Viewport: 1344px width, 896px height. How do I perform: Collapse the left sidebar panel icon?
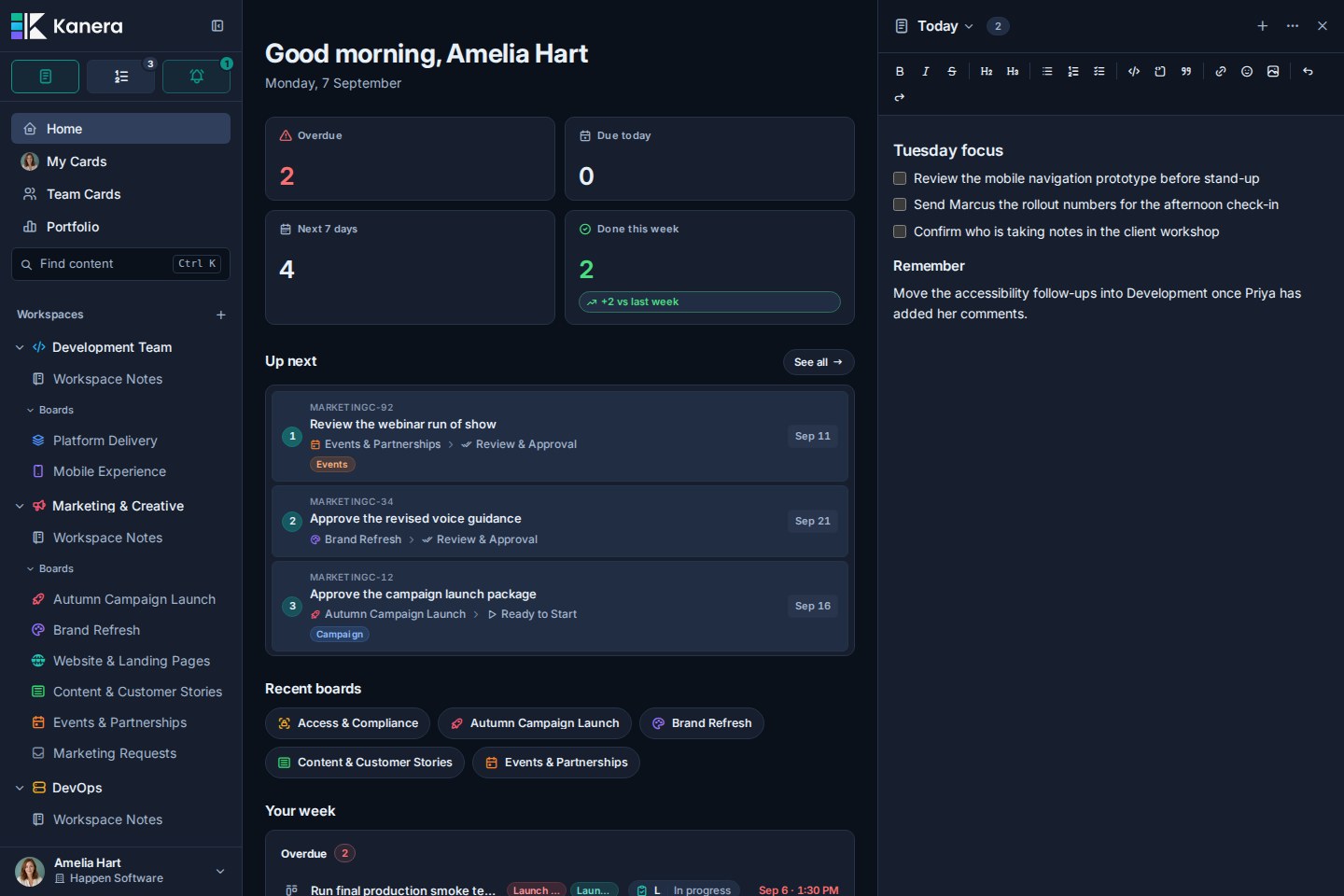(217, 26)
